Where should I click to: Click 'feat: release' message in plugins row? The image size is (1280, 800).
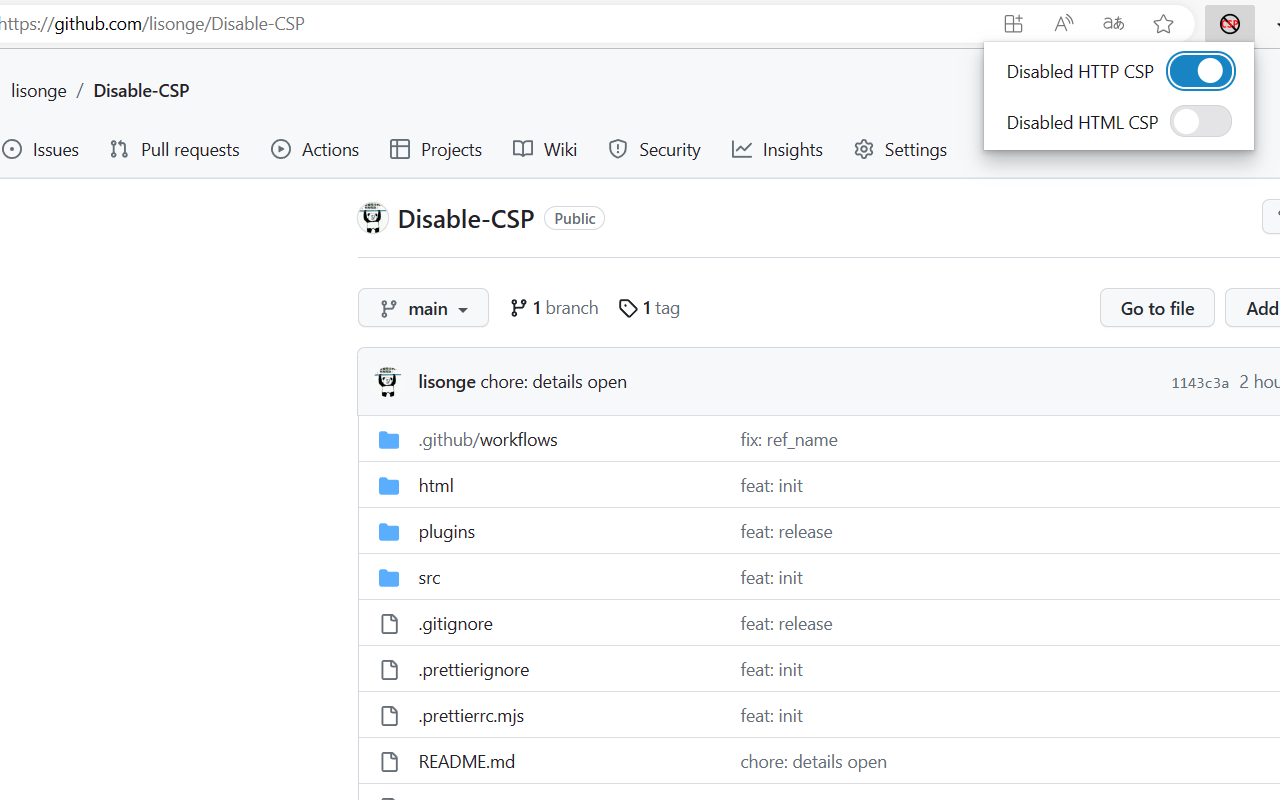pos(786,531)
